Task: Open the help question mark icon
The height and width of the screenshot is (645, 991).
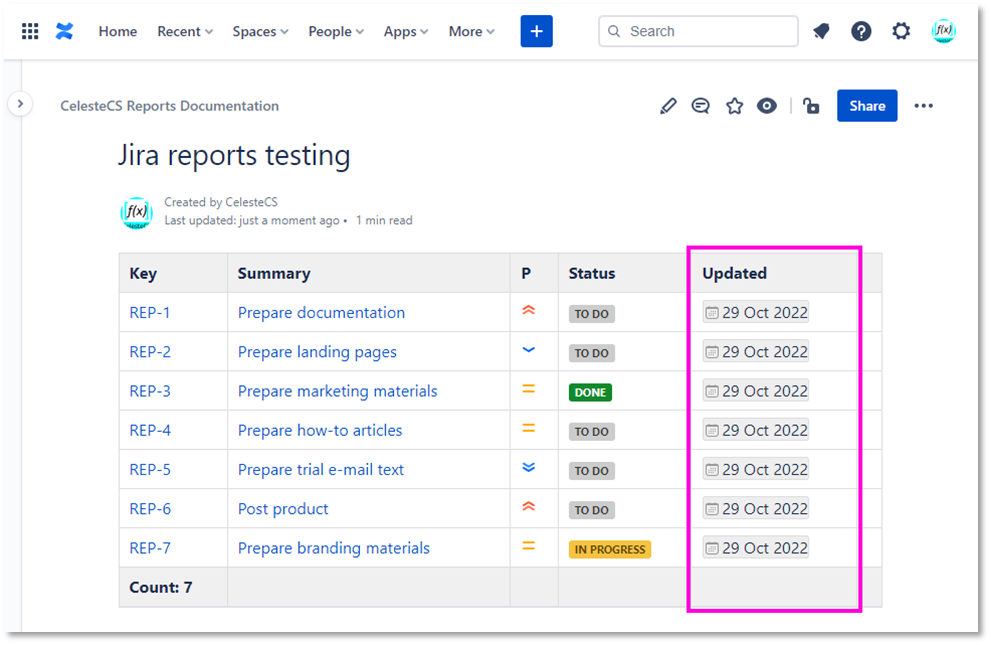Action: 861,31
